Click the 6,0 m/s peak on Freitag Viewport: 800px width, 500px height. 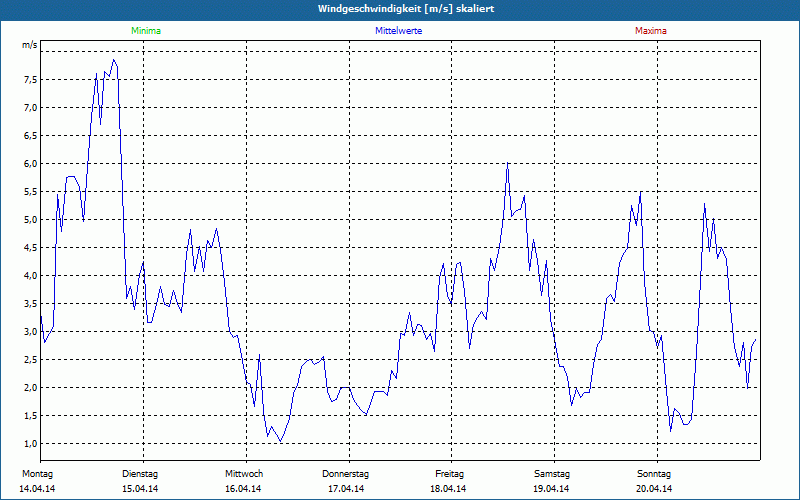507,163
